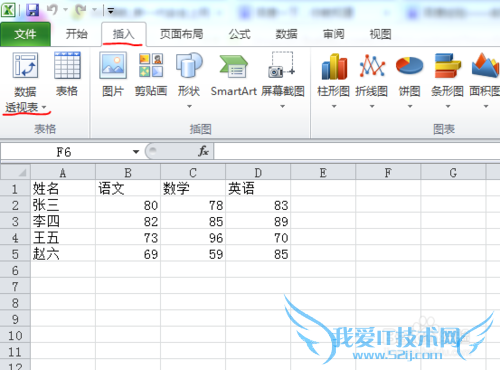This screenshot has height=370, width=500.
Task: Insert a PivotTable with 数据透视表 icon
Action: [25, 65]
